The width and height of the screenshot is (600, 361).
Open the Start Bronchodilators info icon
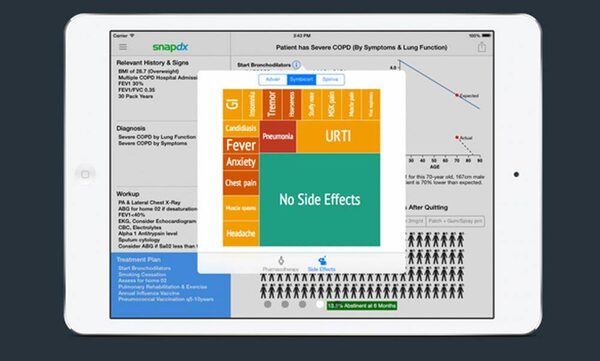296,65
